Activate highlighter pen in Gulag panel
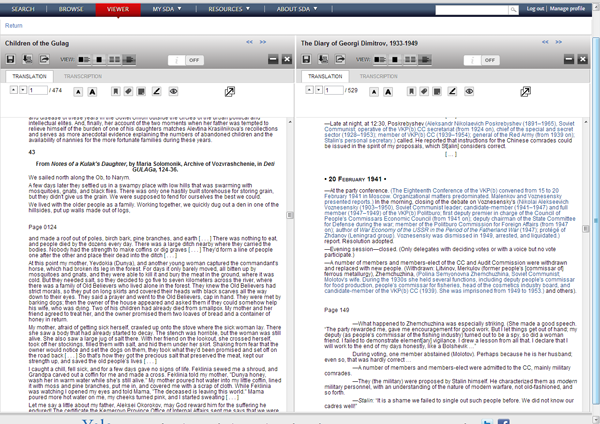 coord(157,91)
